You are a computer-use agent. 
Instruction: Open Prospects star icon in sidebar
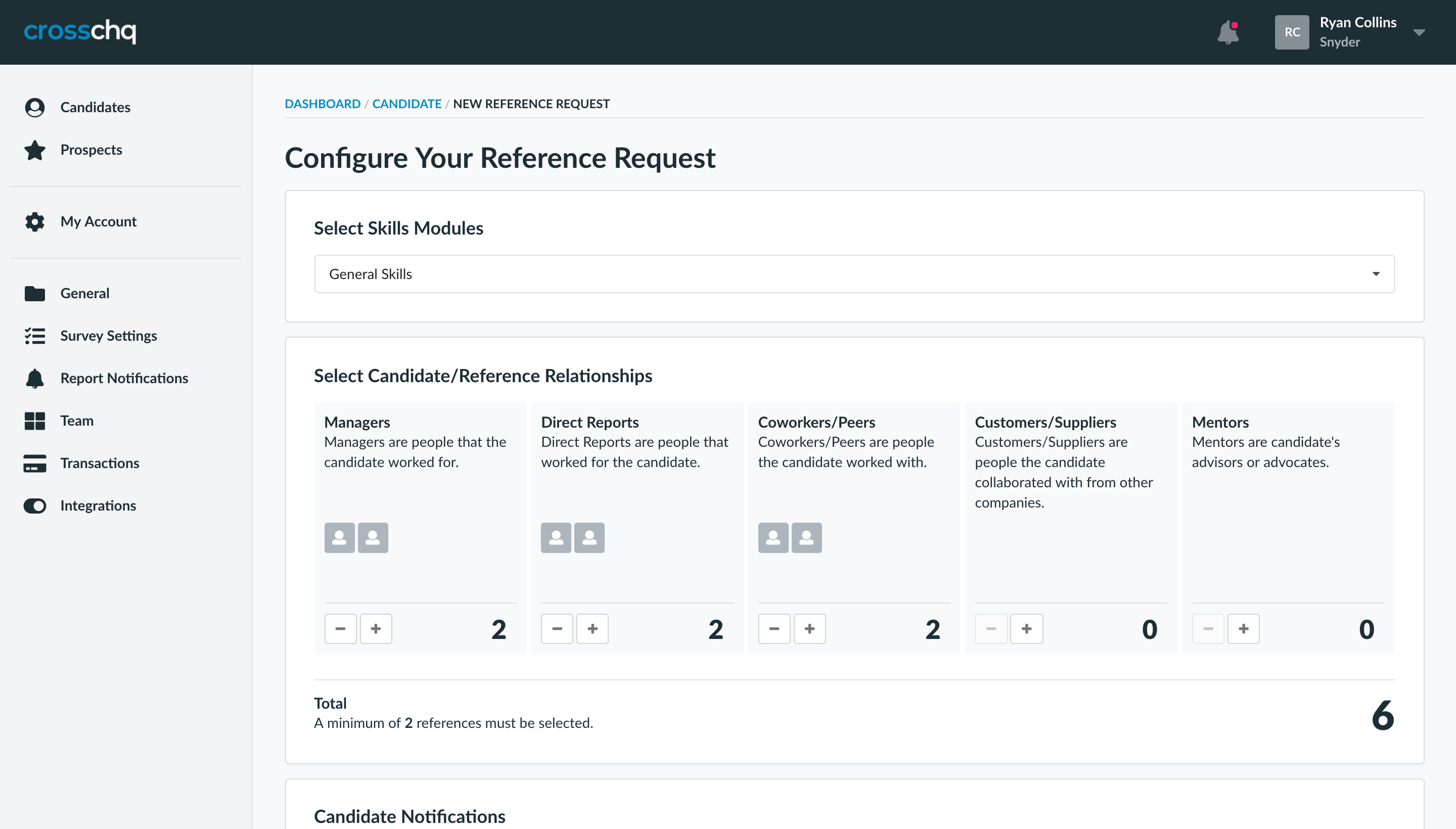[35, 150]
